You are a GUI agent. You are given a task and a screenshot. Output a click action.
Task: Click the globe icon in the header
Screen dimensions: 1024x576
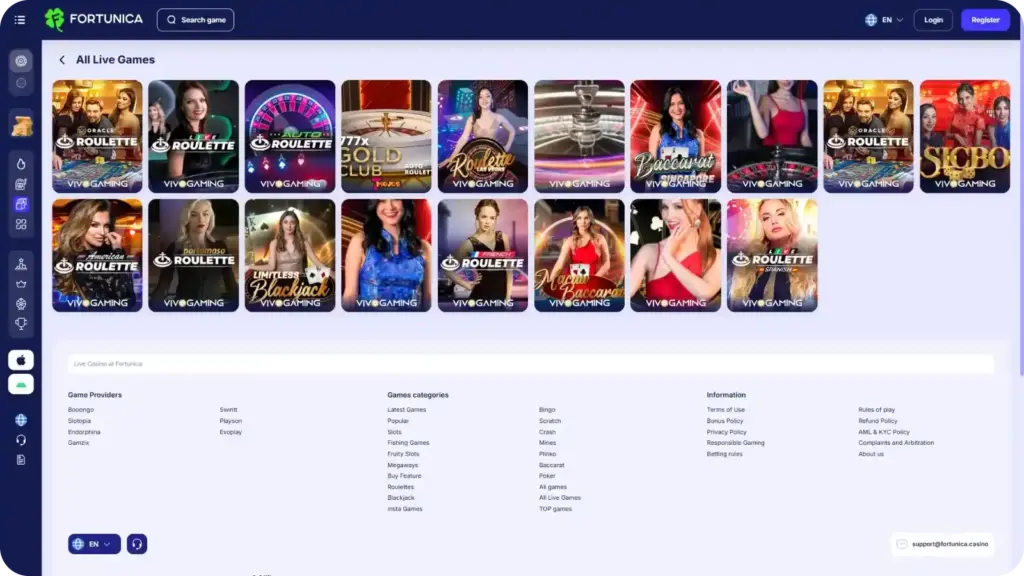click(871, 20)
